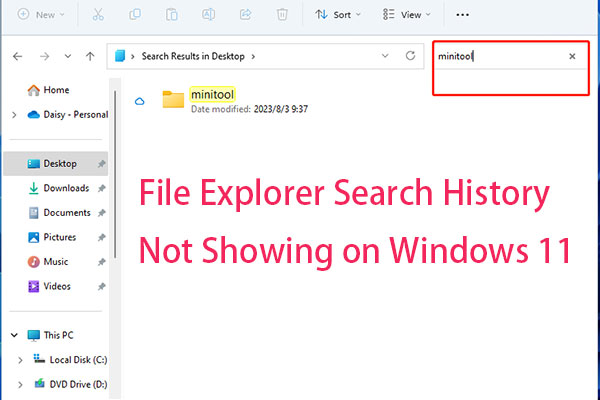
Task: Refresh the search results
Action: pyautogui.click(x=410, y=56)
